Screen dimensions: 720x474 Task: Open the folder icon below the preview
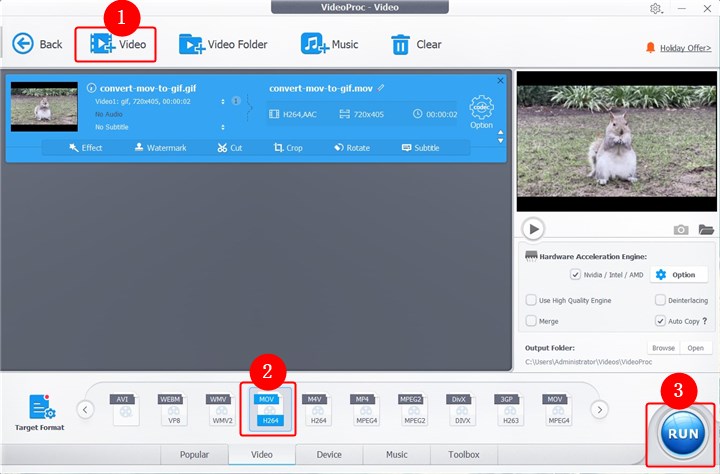tap(706, 229)
